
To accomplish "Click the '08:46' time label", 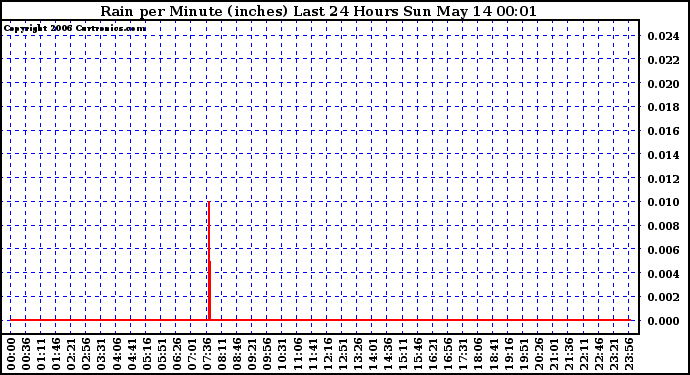I will [237, 354].
